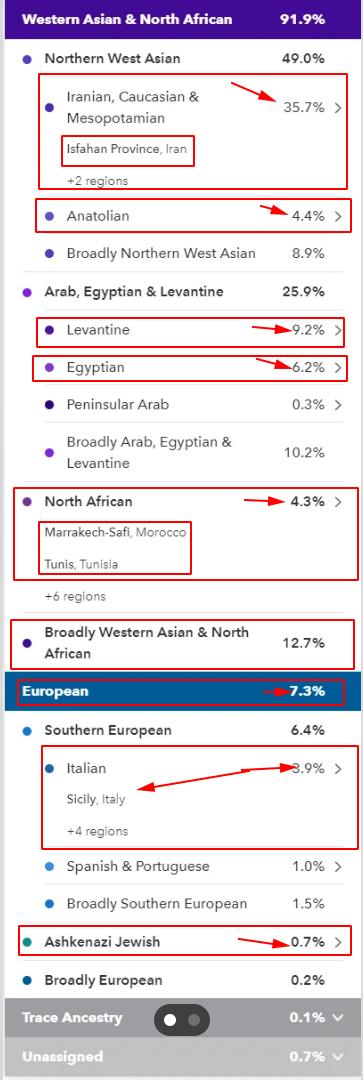The width and height of the screenshot is (363, 1080).
Task: Open the Marrakech-Safi, Morocco link
Action: pos(116,532)
